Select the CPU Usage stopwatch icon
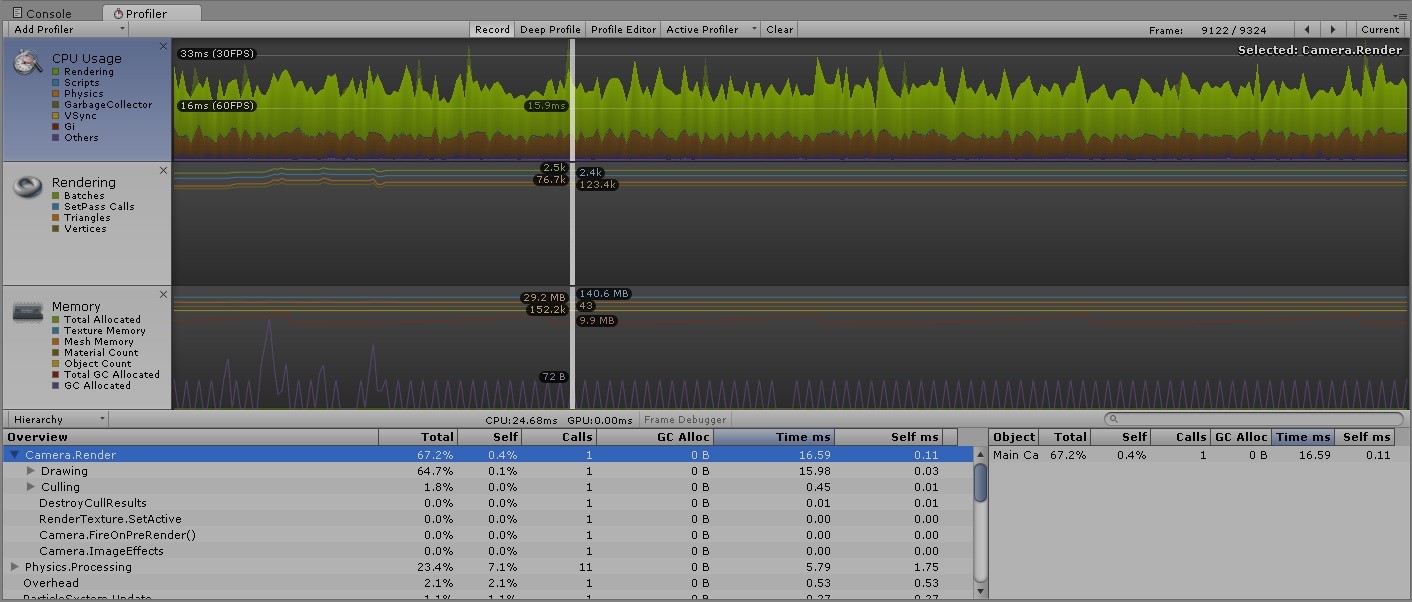Viewport: 1412px width, 602px height. tap(26, 62)
